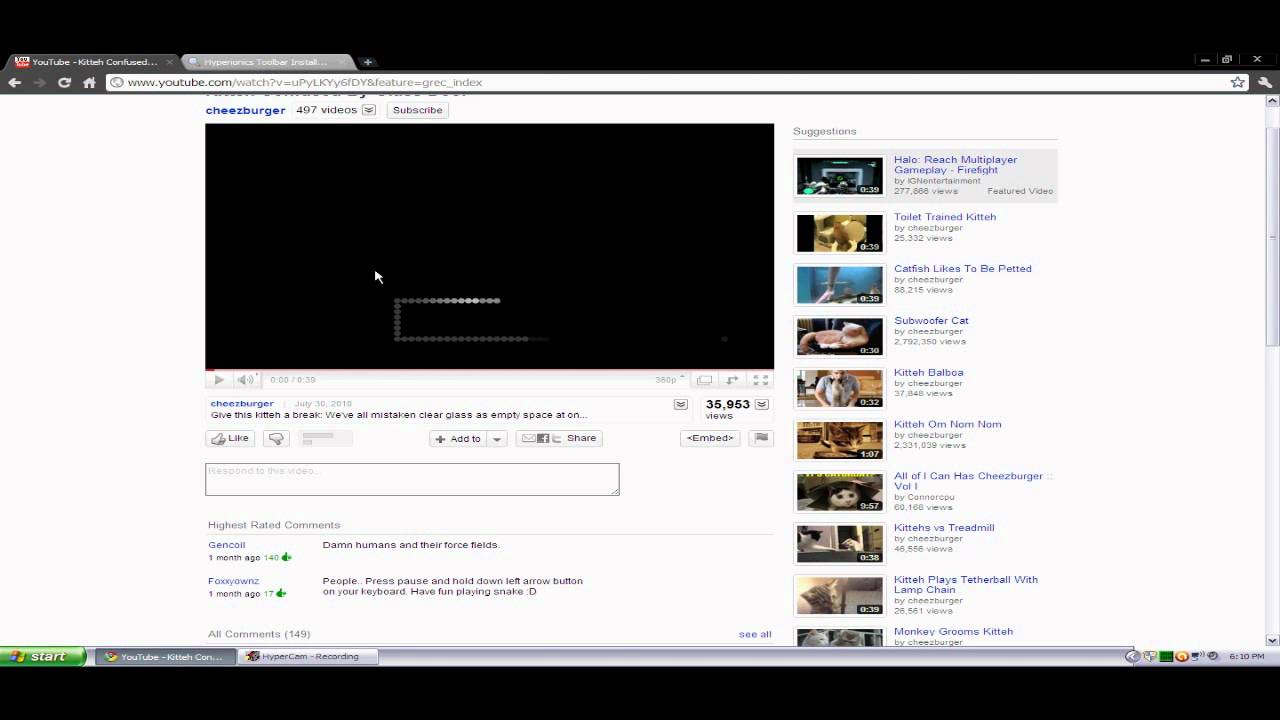Click the browser back arrow
This screenshot has height=720, width=1280.
point(14,83)
